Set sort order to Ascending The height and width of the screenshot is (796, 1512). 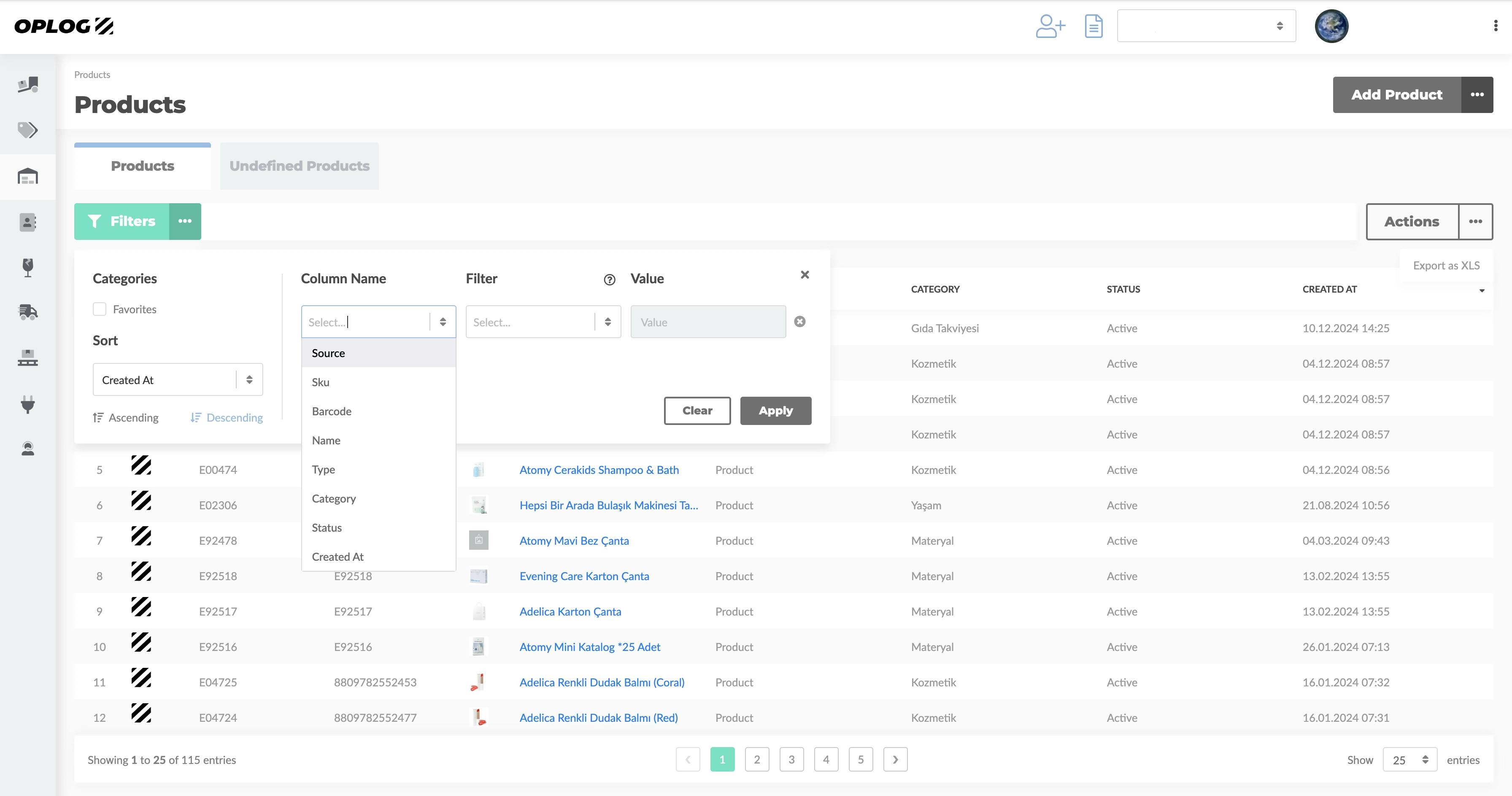click(126, 418)
